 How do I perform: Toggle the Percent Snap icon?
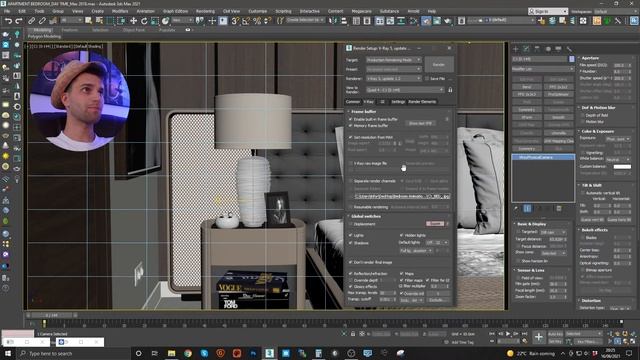tap(257, 20)
